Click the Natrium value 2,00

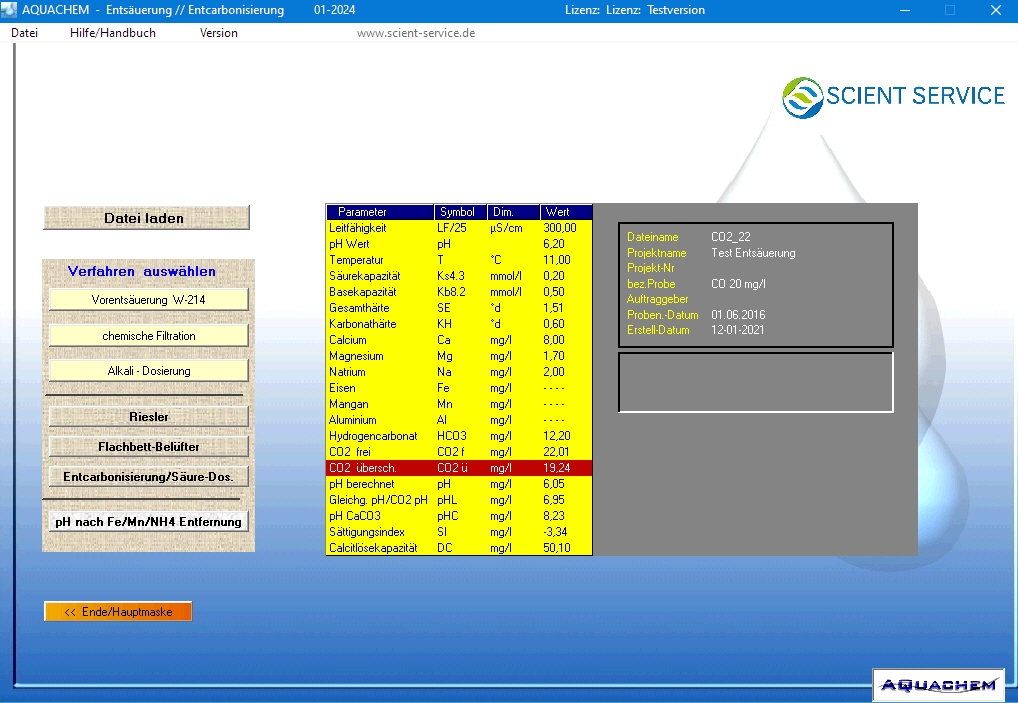click(x=554, y=372)
